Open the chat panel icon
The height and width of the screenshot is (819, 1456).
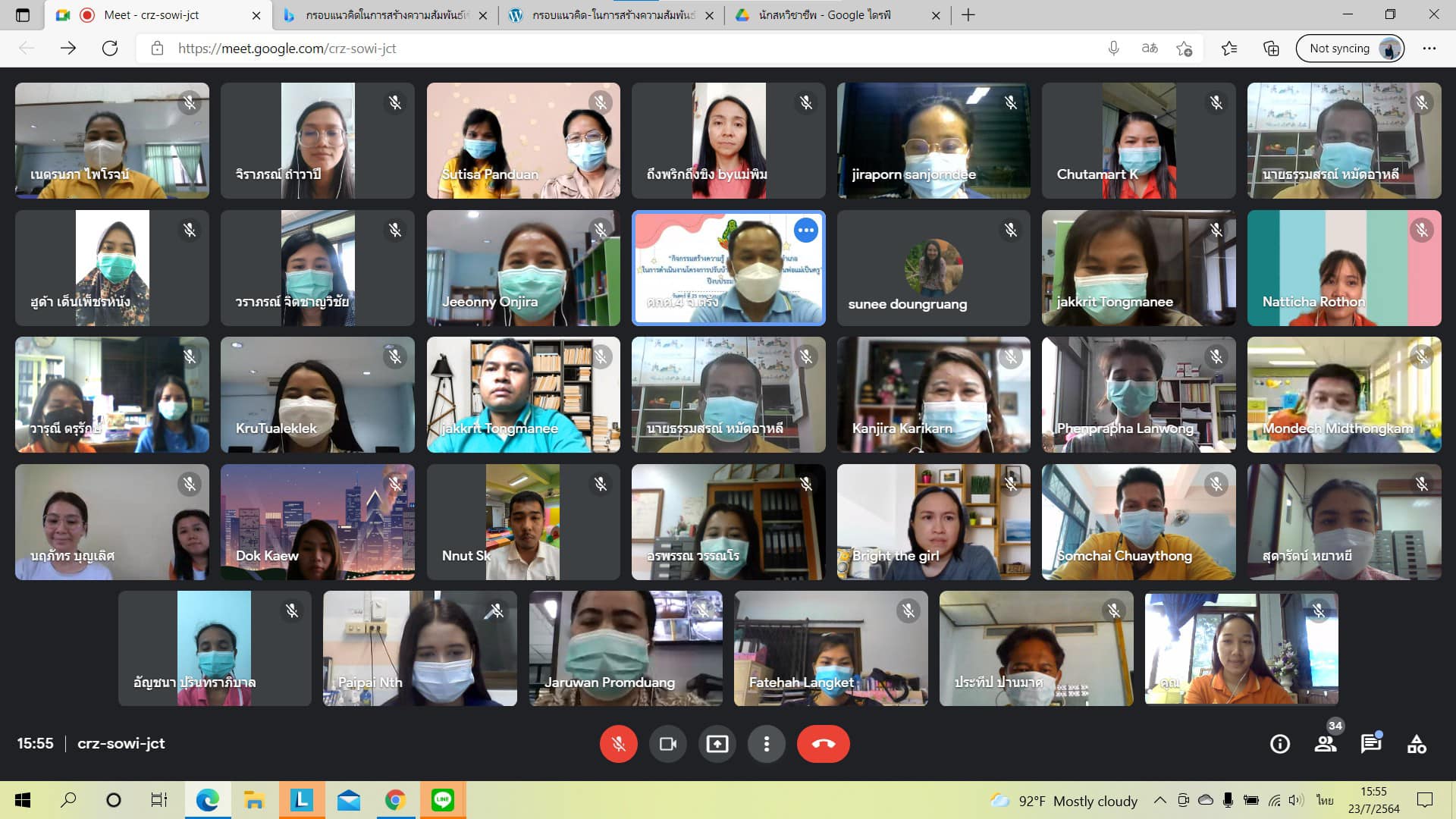pyautogui.click(x=1371, y=743)
